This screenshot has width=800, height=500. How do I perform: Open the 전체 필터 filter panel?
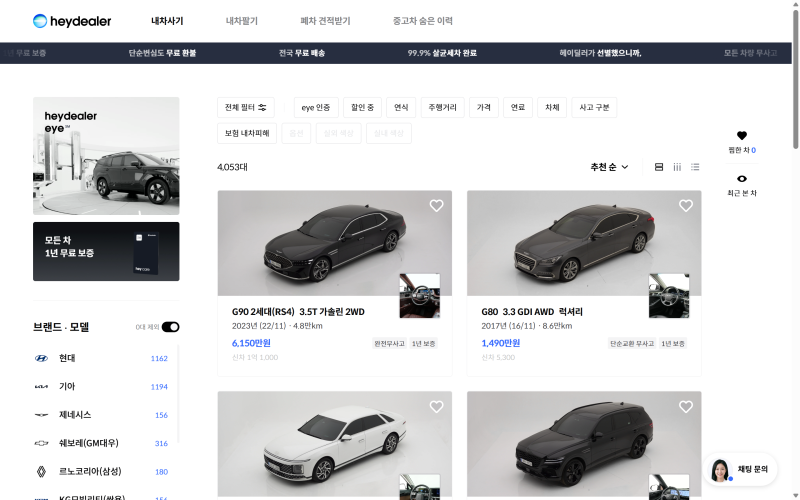pos(246,107)
